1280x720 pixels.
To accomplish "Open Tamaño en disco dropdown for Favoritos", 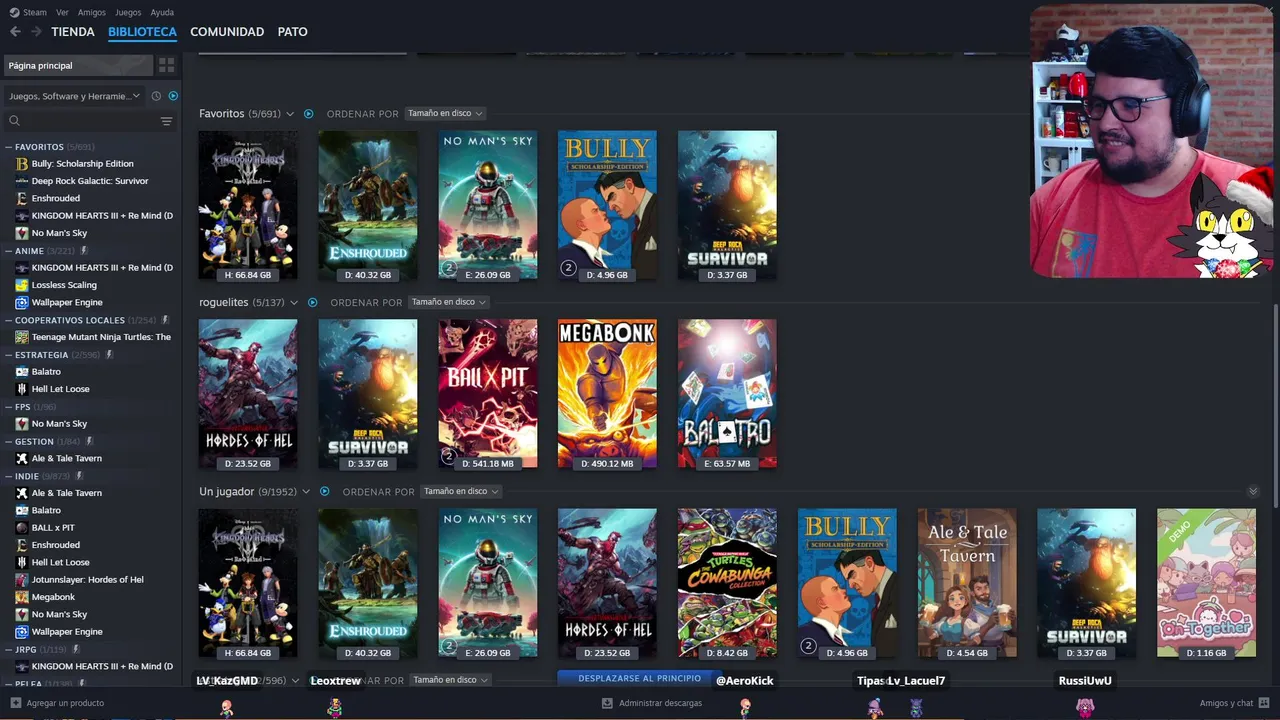I will coord(445,114).
